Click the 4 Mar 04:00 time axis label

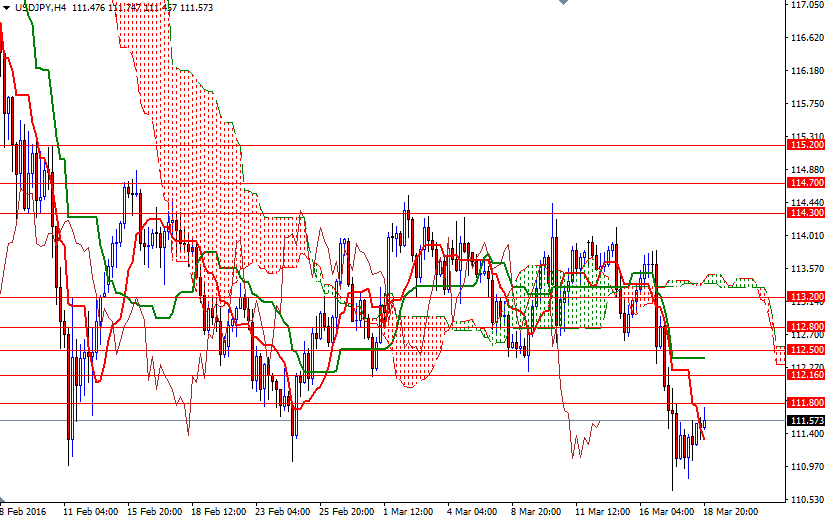(x=472, y=512)
